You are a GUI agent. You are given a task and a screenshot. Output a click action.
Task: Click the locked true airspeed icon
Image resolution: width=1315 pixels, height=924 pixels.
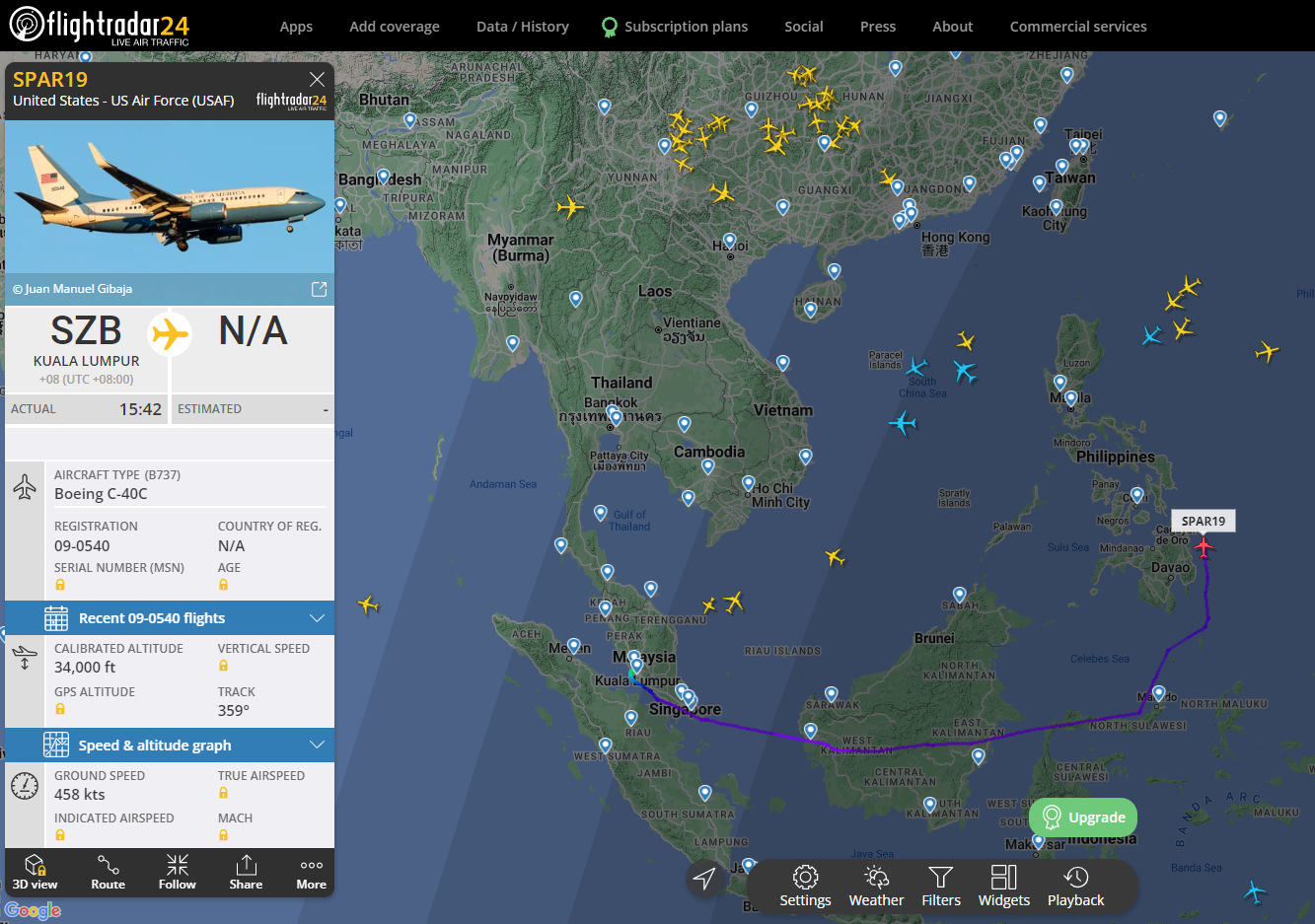(x=224, y=793)
